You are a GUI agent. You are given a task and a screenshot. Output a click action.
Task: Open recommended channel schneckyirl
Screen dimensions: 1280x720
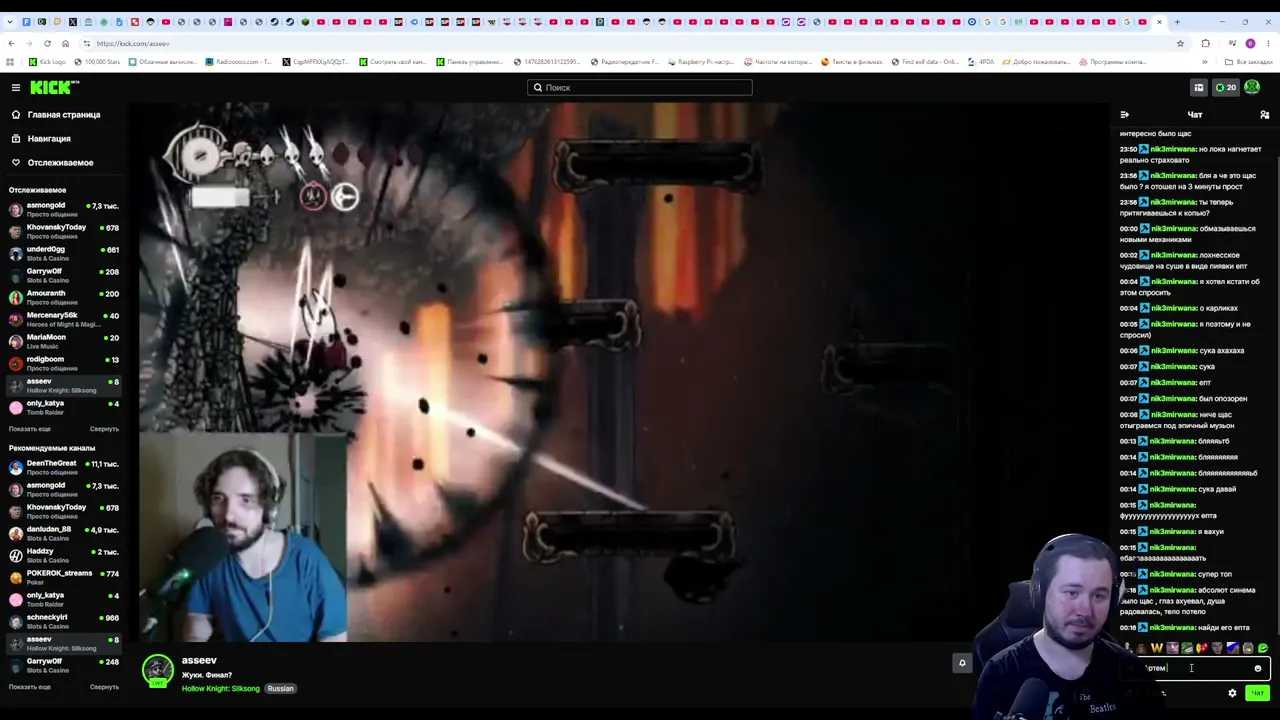coord(64,622)
